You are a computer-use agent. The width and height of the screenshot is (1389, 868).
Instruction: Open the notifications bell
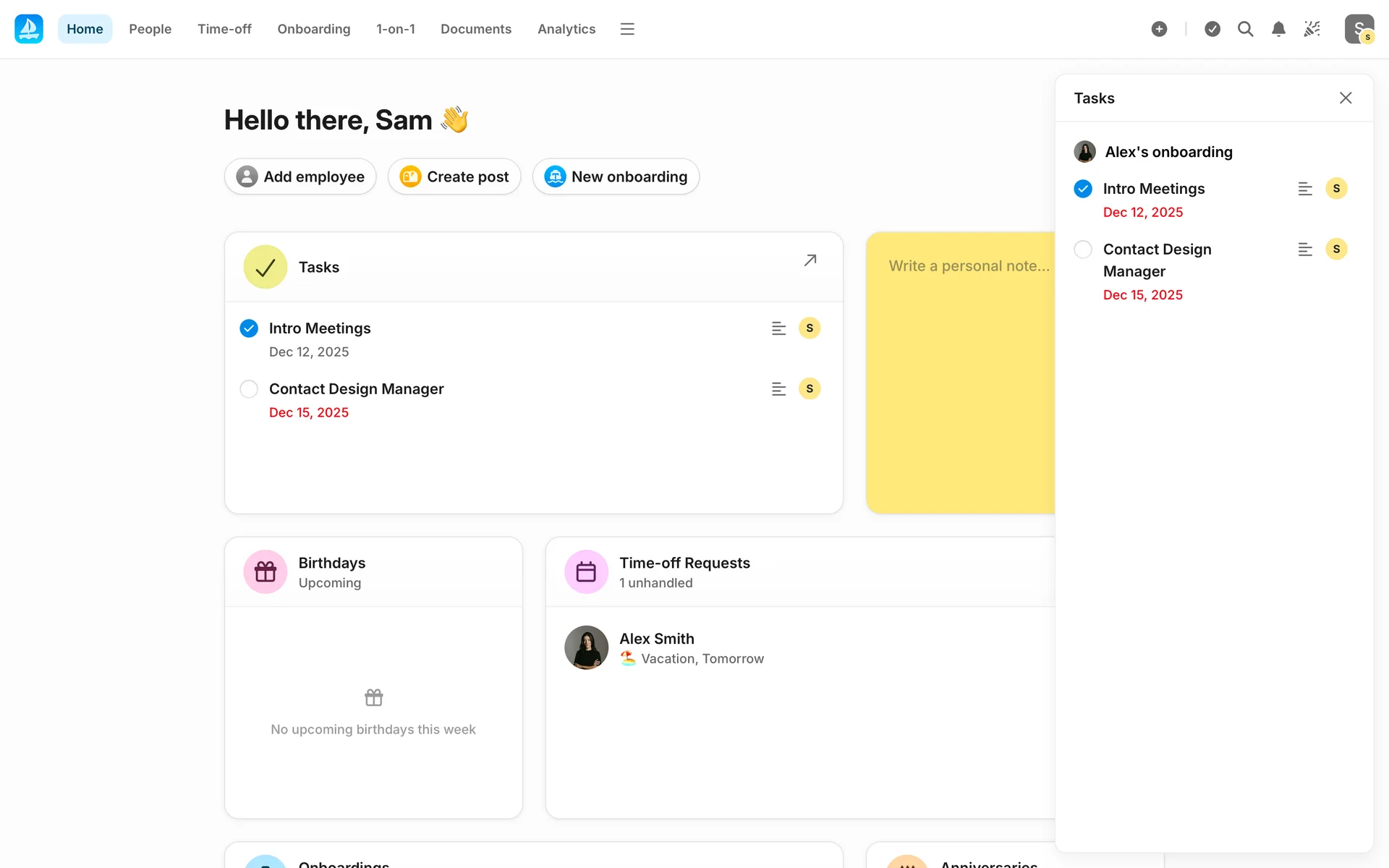(1278, 29)
